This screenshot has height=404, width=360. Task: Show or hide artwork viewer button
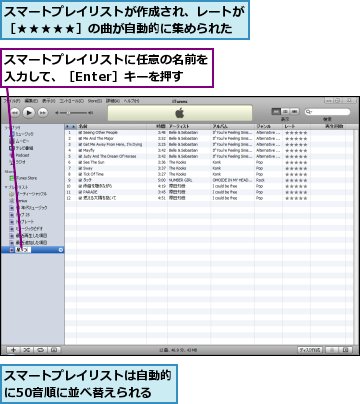(x=54, y=350)
